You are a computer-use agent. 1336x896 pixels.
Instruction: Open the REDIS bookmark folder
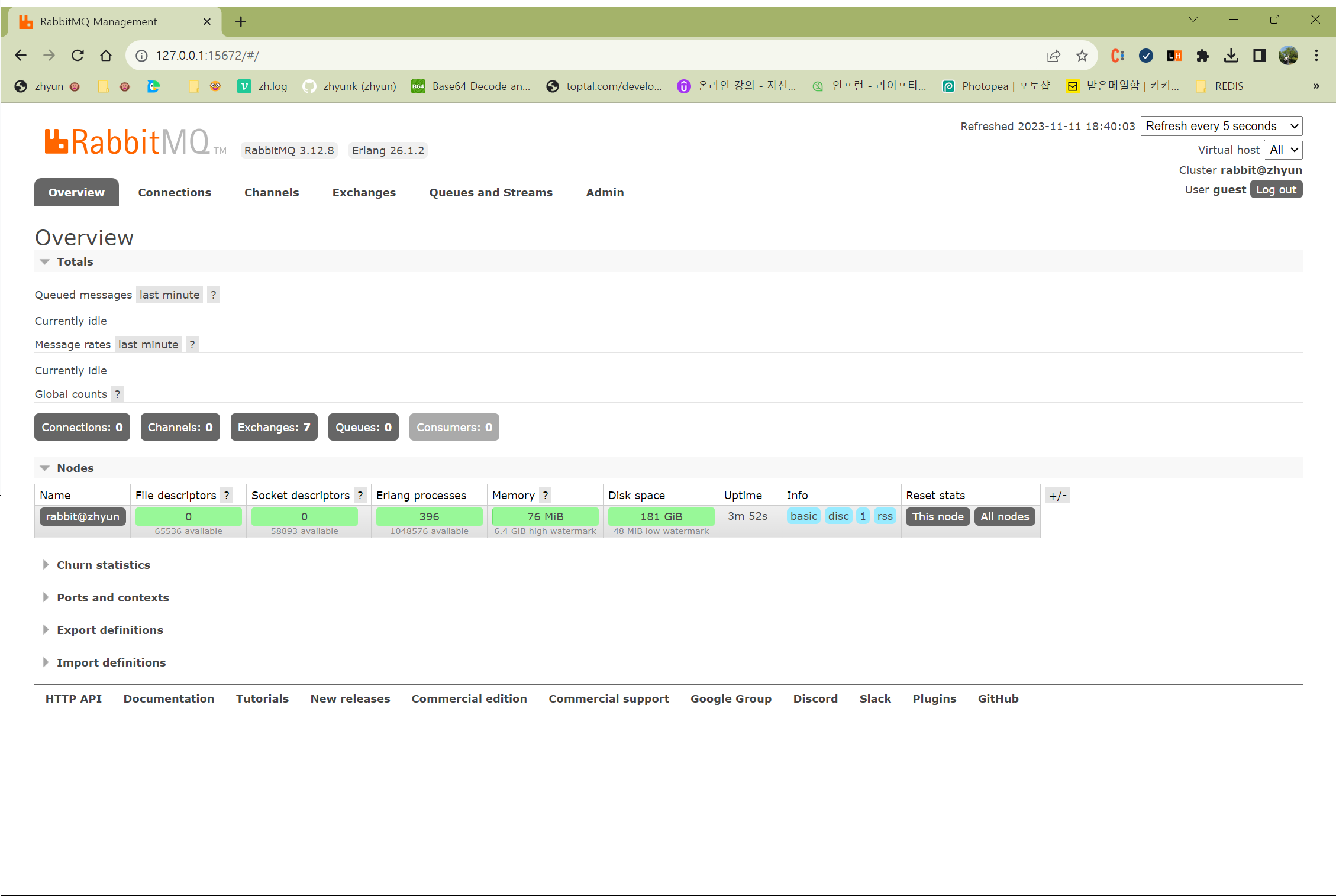[1220, 86]
